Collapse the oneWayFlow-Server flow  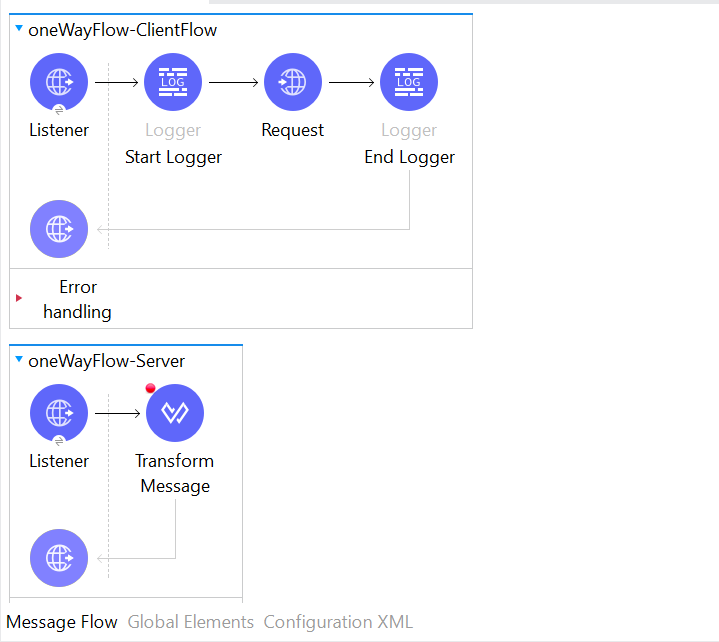pyautogui.click(x=19, y=360)
